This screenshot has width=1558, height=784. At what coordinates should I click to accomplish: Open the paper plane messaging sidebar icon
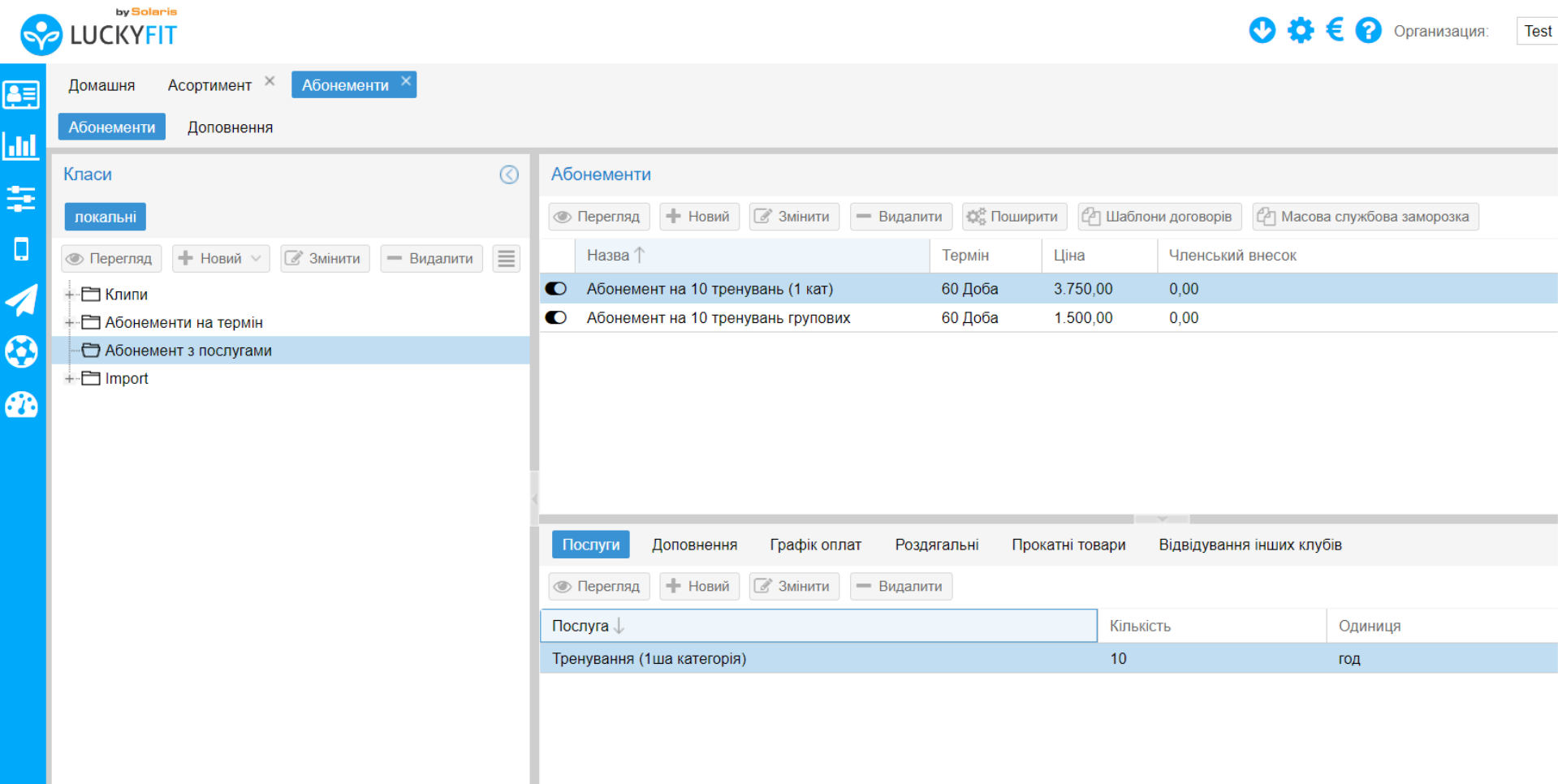click(x=21, y=300)
